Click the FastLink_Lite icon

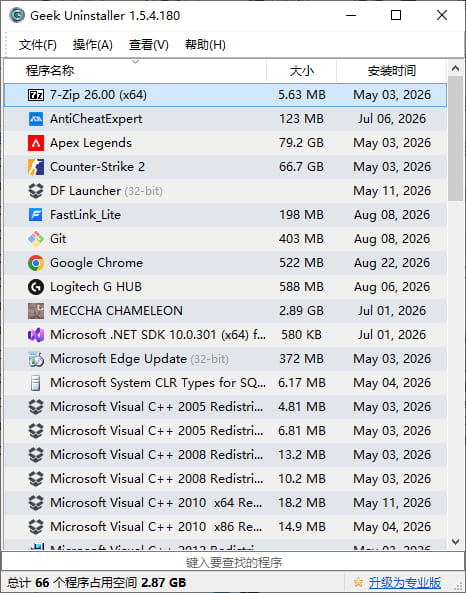tap(36, 215)
